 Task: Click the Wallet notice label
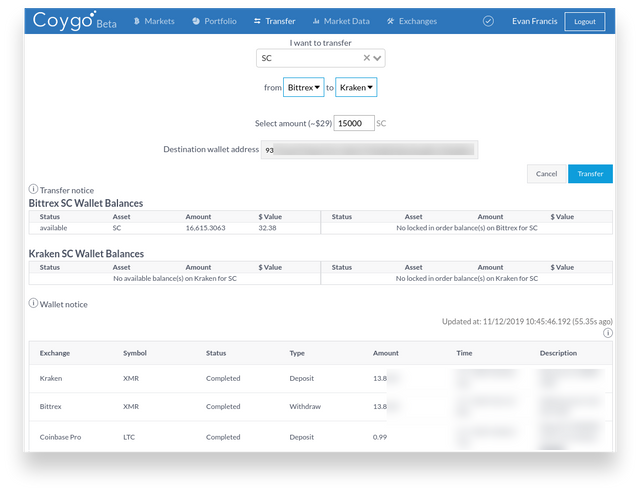(64, 304)
